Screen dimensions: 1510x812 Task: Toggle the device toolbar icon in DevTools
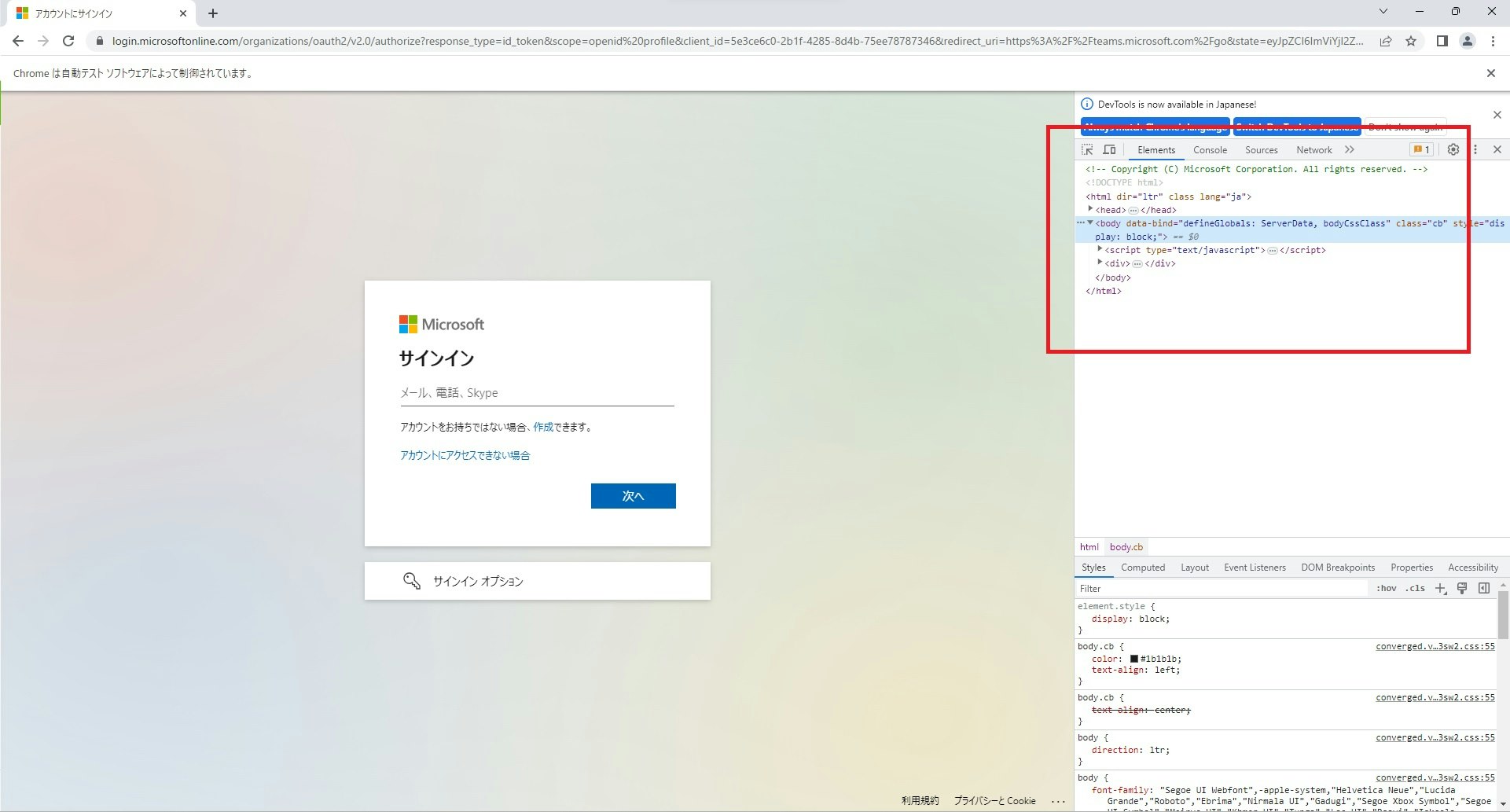tap(1109, 149)
